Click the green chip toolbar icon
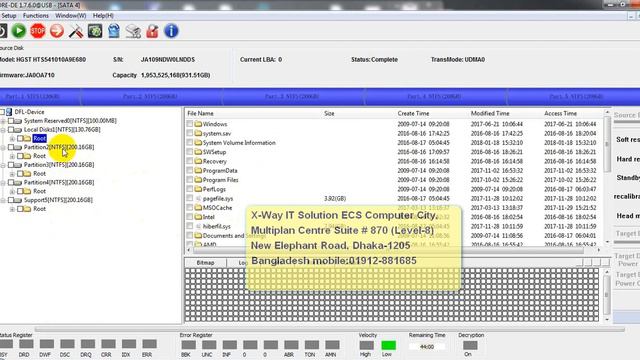 point(95,31)
